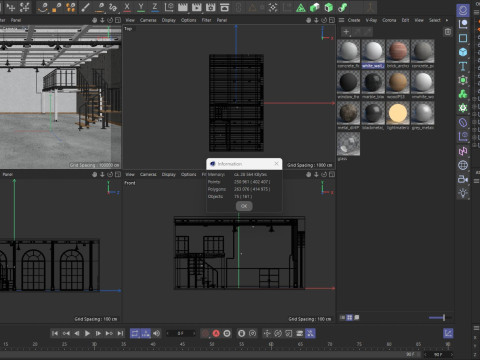
Task: Go to end of animation
Action: coord(120,333)
